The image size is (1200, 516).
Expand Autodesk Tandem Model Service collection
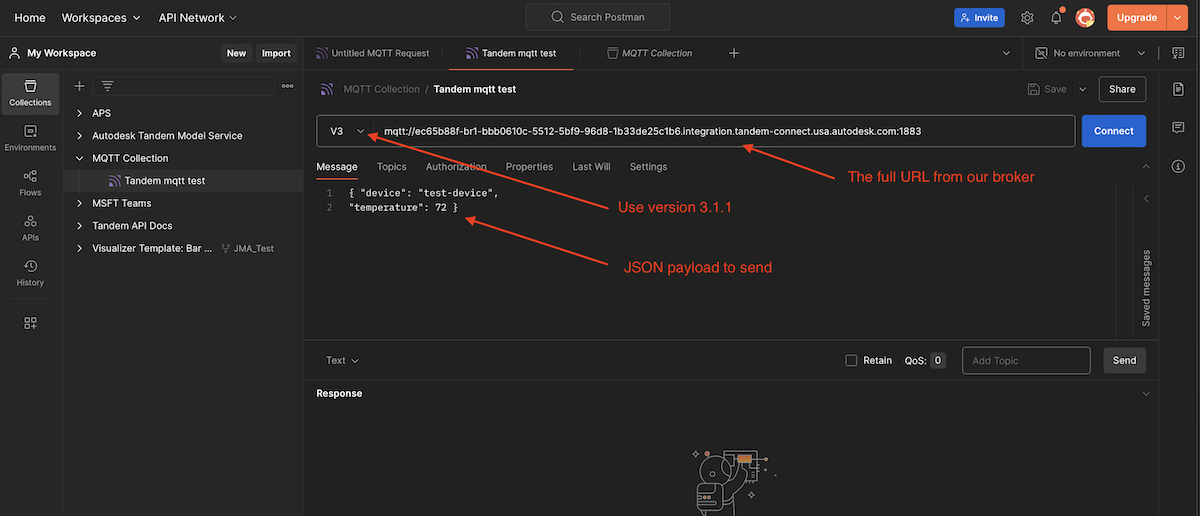pos(80,135)
